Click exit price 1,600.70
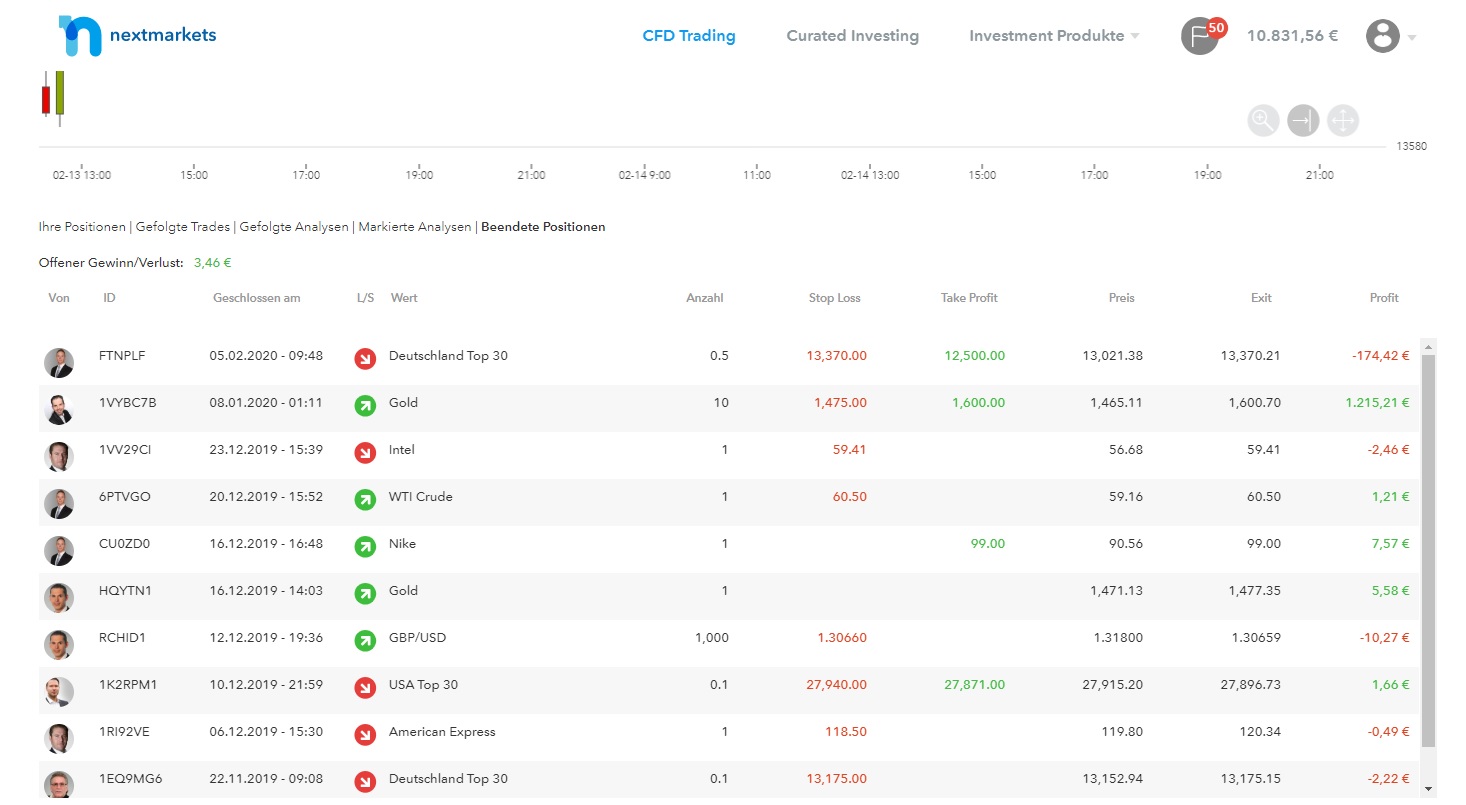This screenshot has width=1466, height=805. coord(1254,403)
